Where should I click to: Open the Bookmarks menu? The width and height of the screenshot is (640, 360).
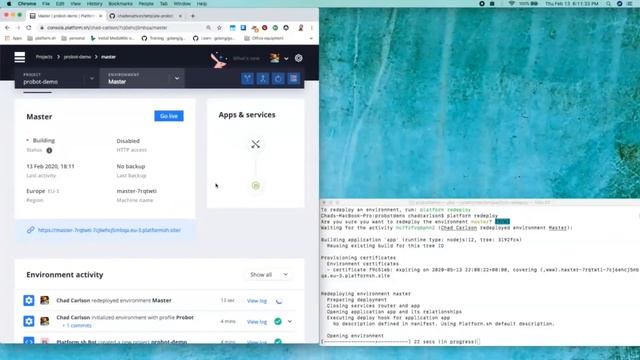pos(120,4)
